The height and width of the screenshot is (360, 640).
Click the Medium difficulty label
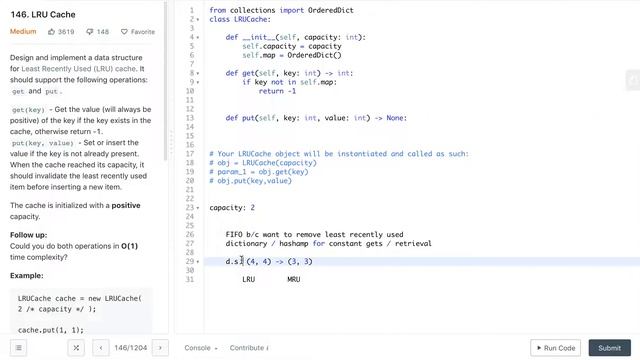pyautogui.click(x=23, y=31)
